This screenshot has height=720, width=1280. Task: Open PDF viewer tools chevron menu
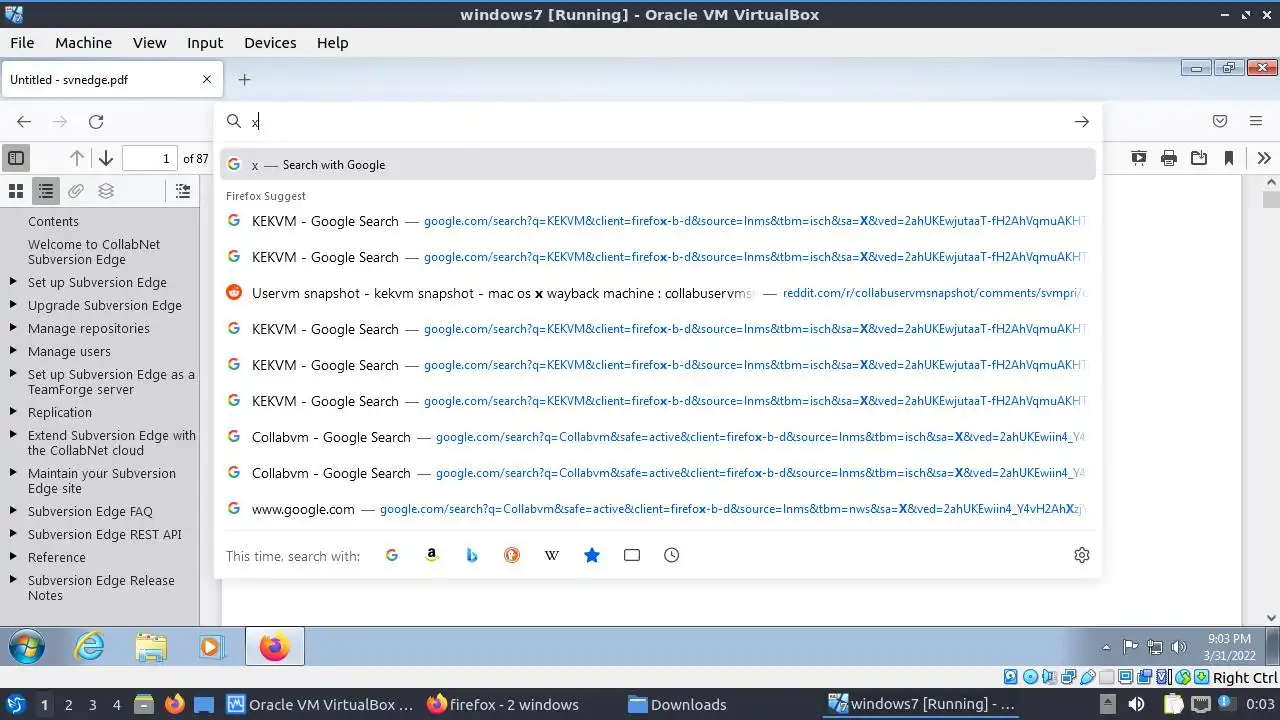click(1264, 158)
